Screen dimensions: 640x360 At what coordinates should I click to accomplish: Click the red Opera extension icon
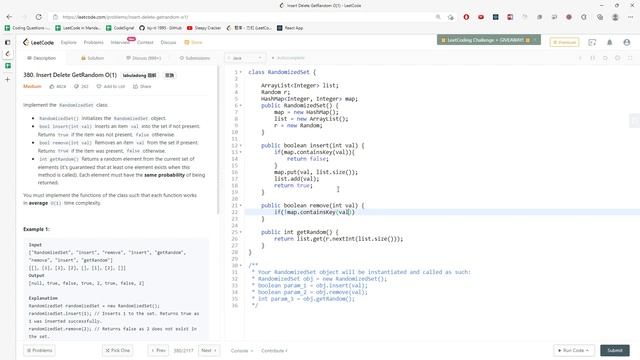tap(466, 17)
